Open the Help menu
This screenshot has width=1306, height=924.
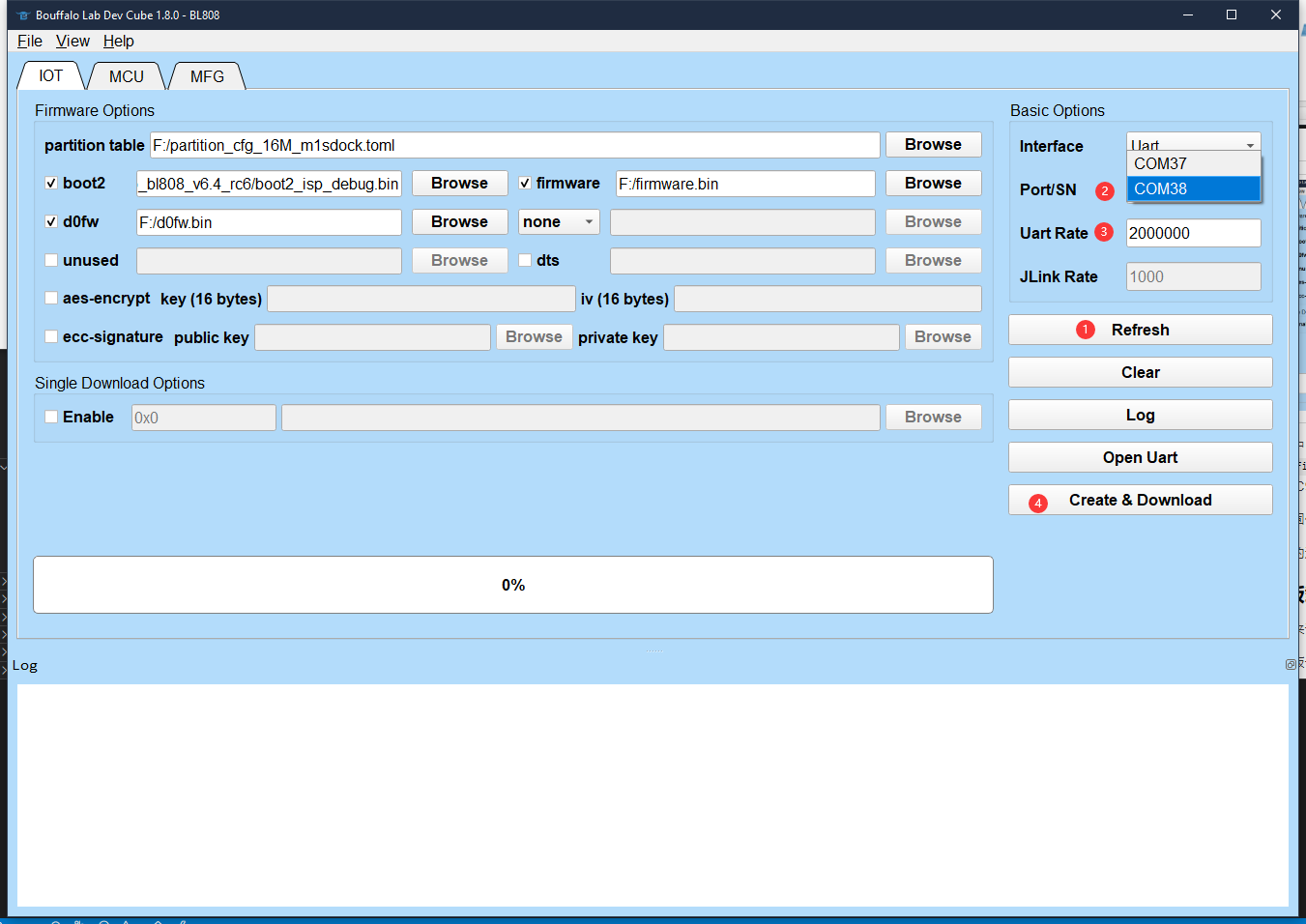pyautogui.click(x=119, y=41)
